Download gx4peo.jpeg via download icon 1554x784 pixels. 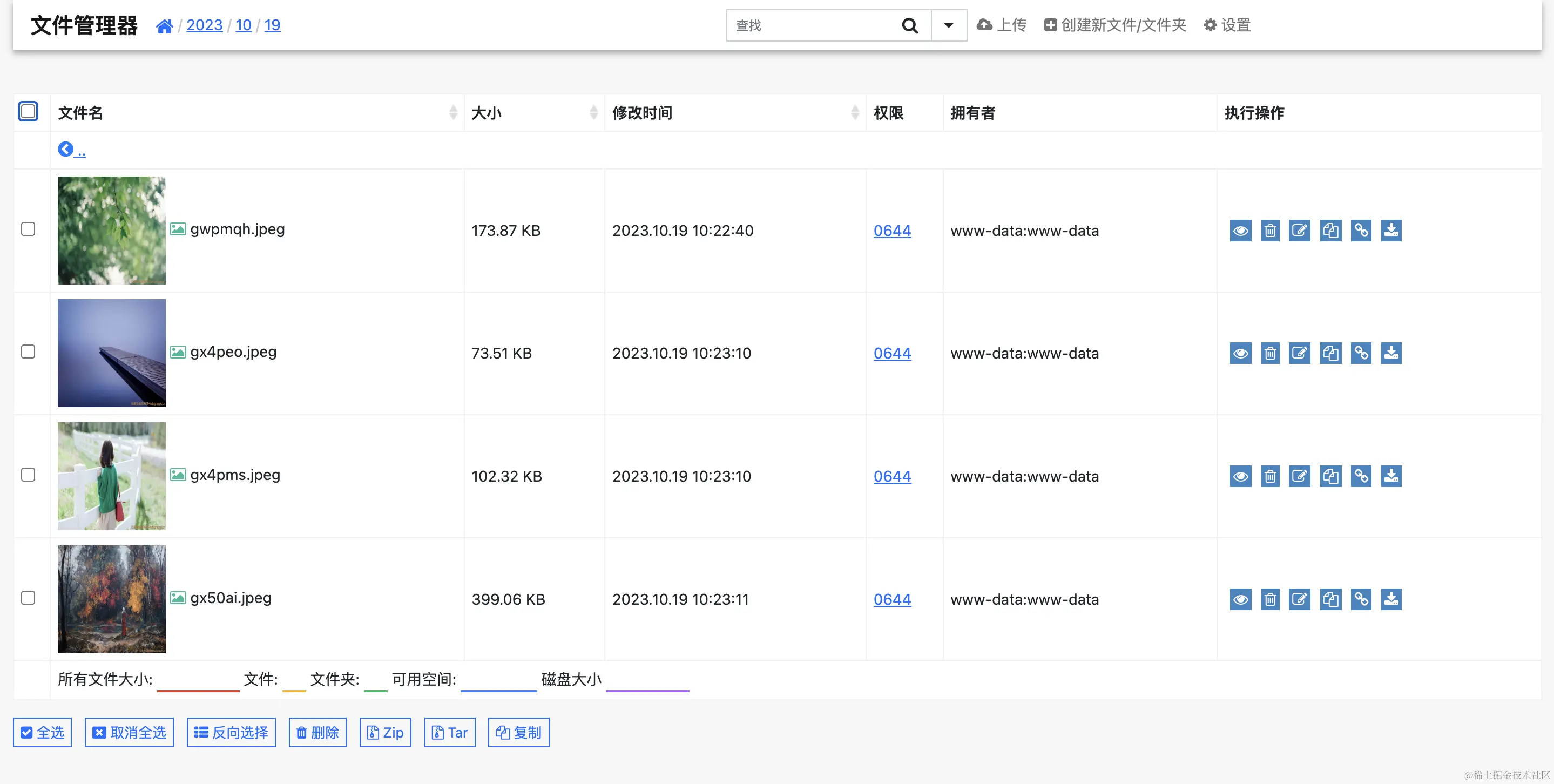pyautogui.click(x=1391, y=353)
